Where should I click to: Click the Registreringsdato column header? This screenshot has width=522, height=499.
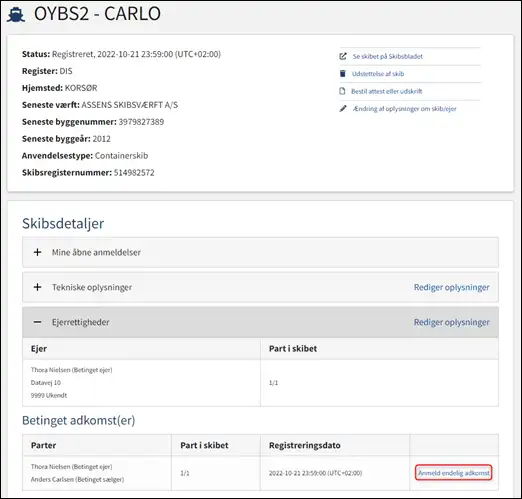pos(305,445)
